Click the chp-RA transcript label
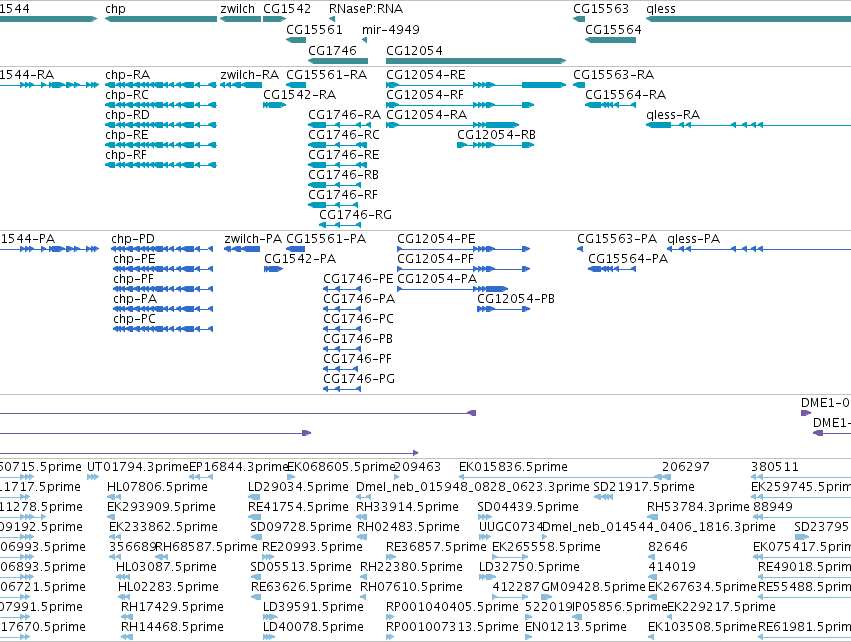851x642 pixels. (x=128, y=75)
